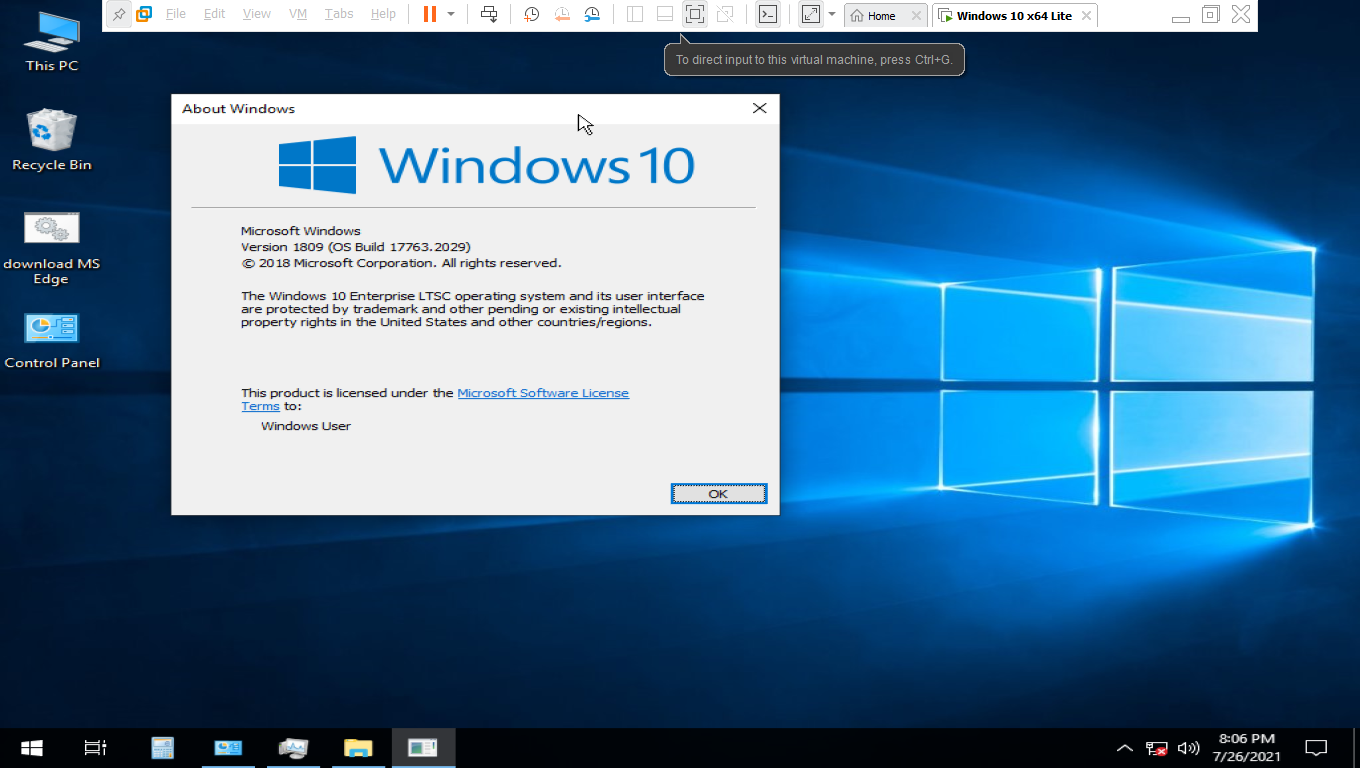Open Control Panel from the taskbar
Screen dimensions: 1360x768
[x=228, y=748]
